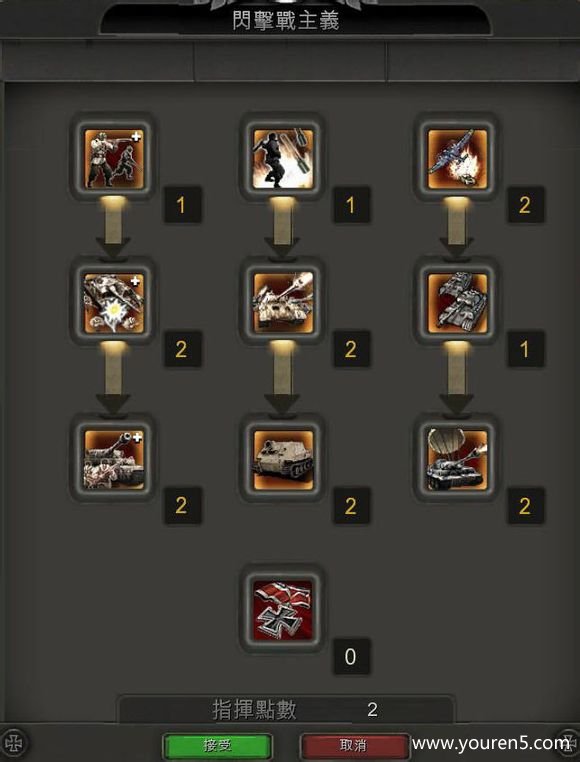This screenshot has width=580, height=762.
Task: Select the tank with infantry upgrade icon
Action: click(114, 459)
